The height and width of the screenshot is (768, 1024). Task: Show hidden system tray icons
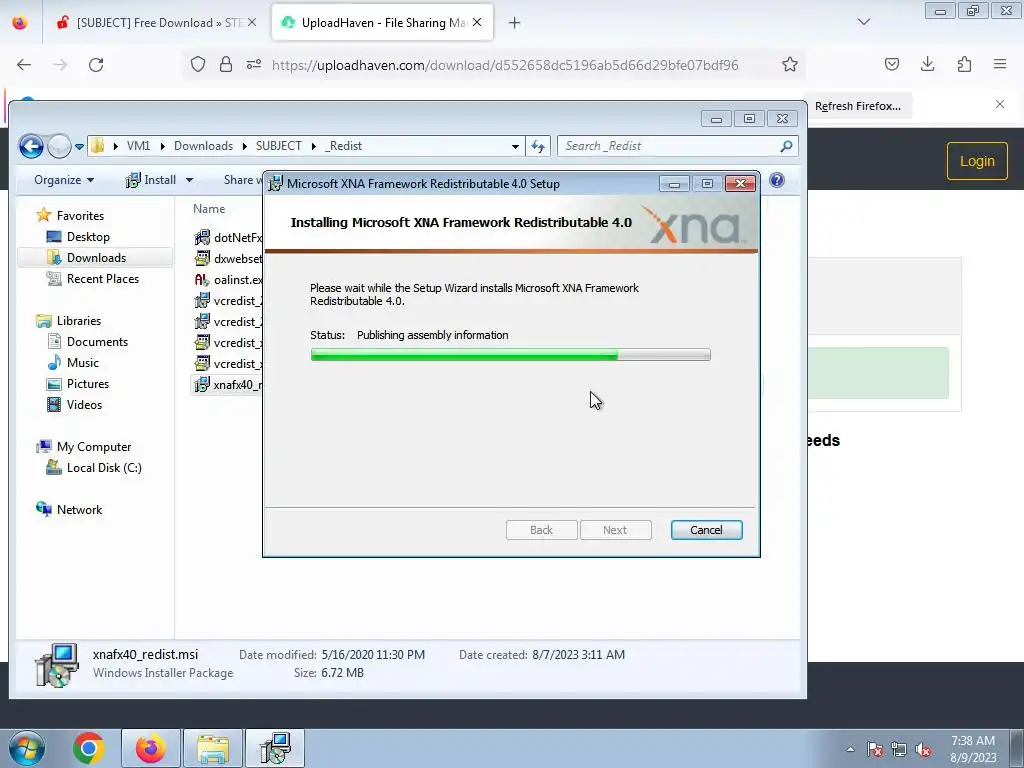pyautogui.click(x=850, y=749)
